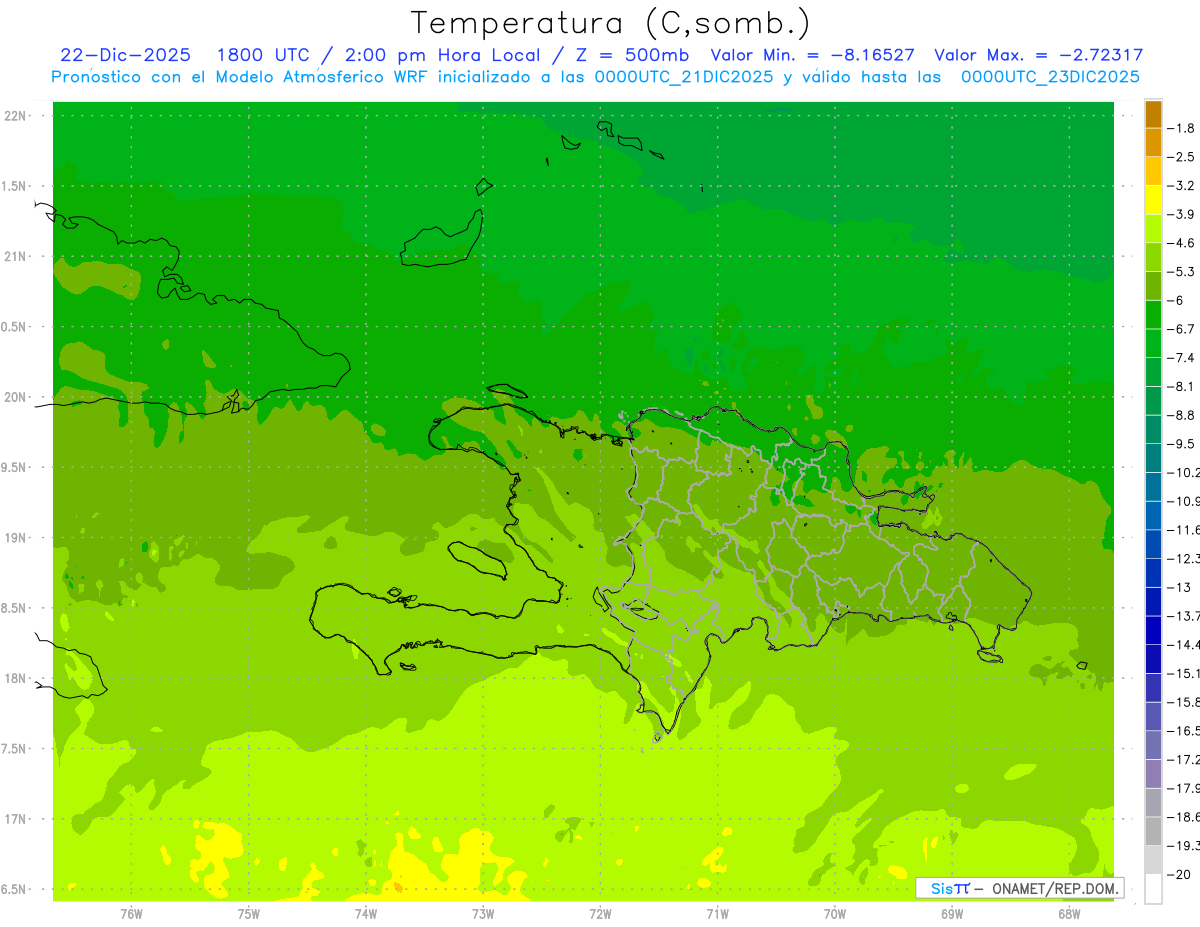Pick yellow legend swatch between -3.2 and -3.9
The image size is (1200, 927).
point(1153,200)
